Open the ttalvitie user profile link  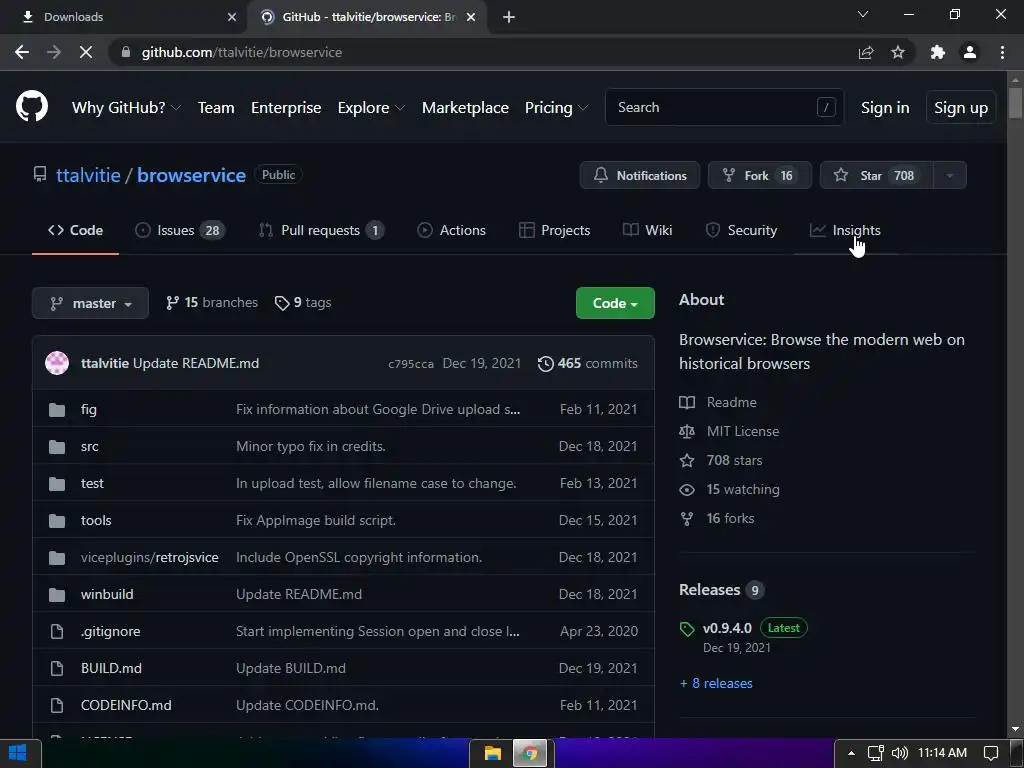[88, 176]
